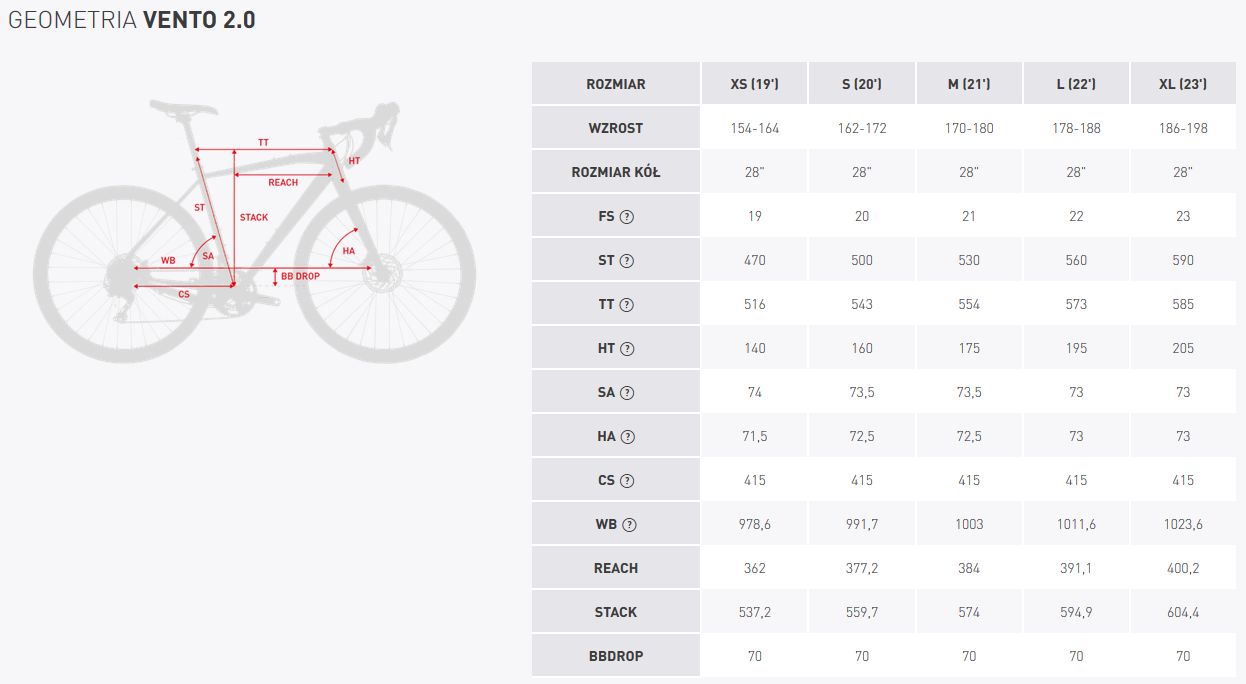The image size is (1246, 684).
Task: Click the ROZMIAR header cell
Action: (616, 84)
